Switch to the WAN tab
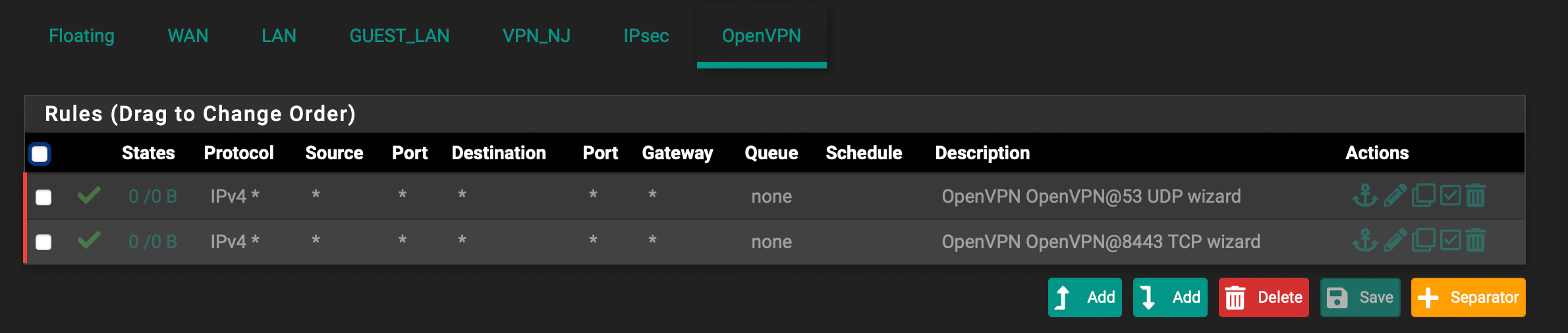The height and width of the screenshot is (333, 1568). (x=188, y=36)
